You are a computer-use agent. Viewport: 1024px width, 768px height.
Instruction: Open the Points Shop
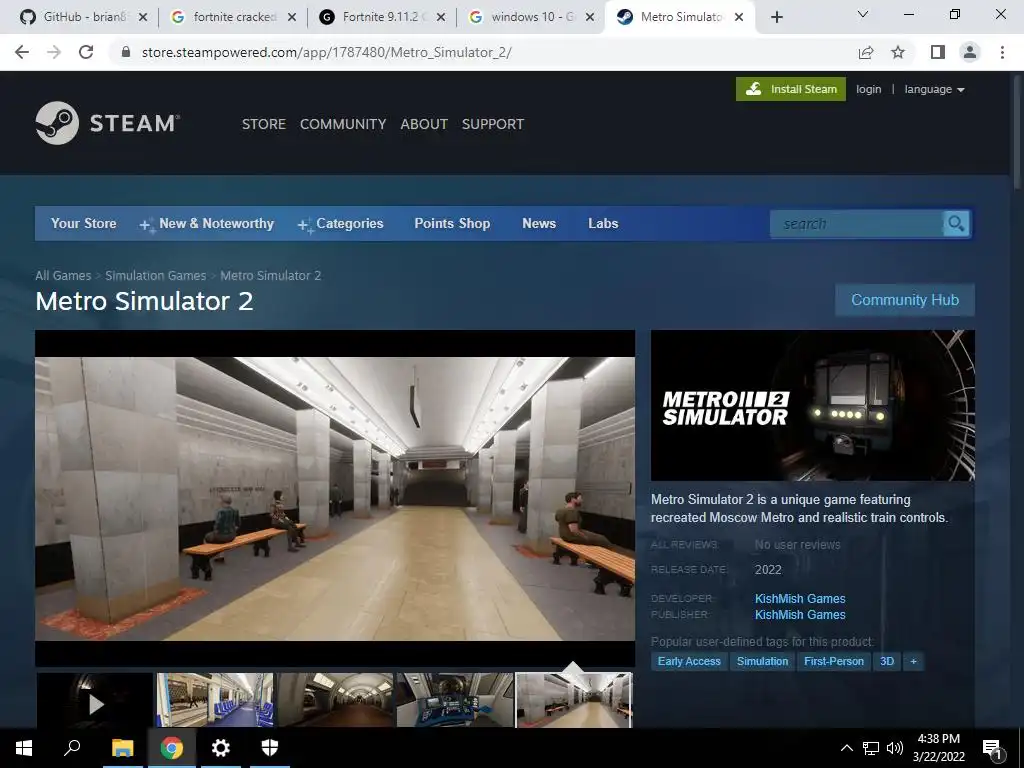tap(452, 223)
